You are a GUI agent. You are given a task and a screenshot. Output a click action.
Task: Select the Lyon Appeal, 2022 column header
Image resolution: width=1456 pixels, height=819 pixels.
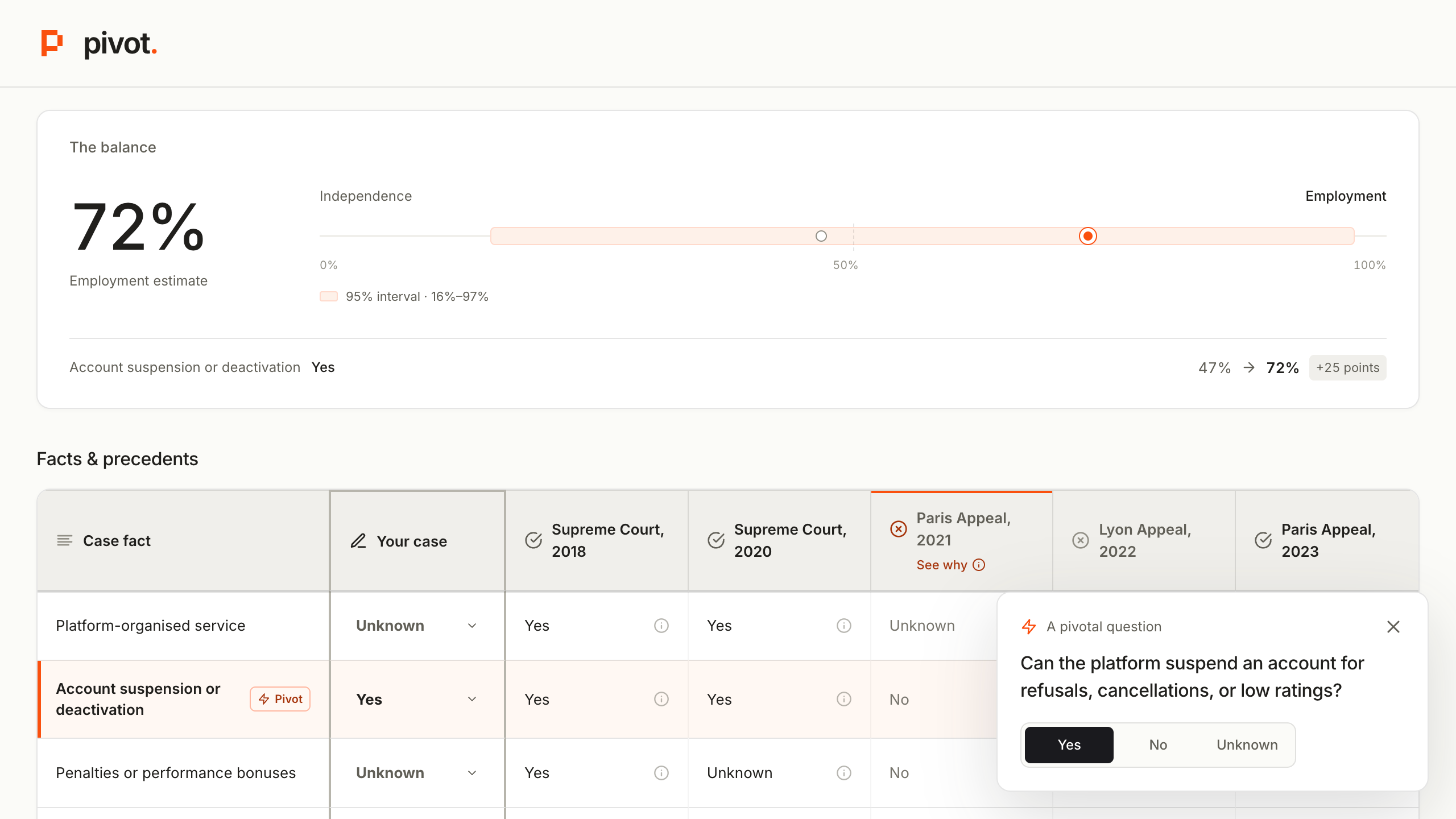1144,540
